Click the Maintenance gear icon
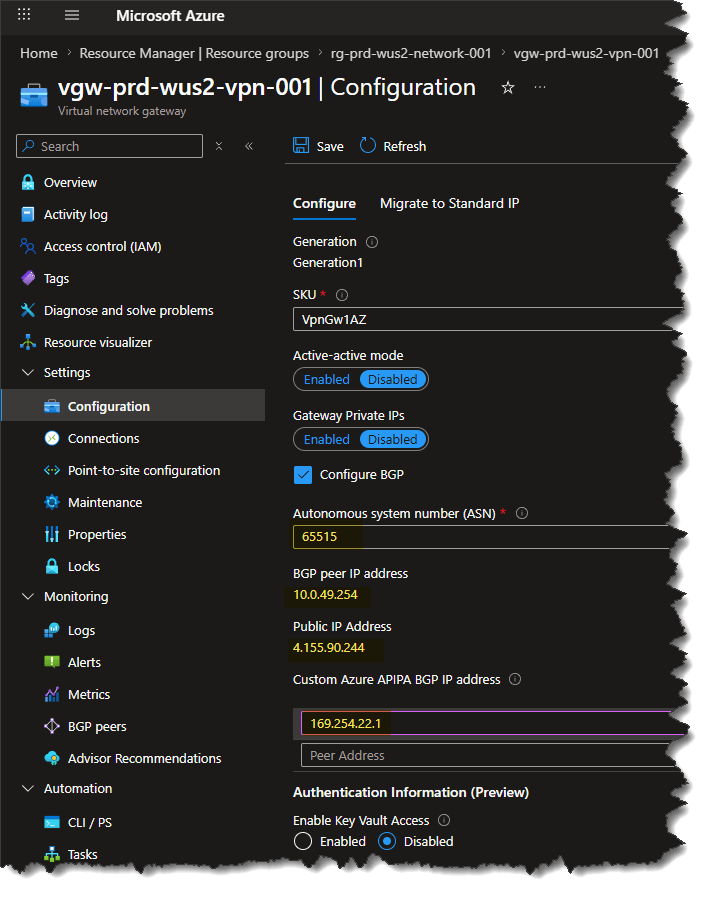The height and width of the screenshot is (899, 710). (x=52, y=502)
